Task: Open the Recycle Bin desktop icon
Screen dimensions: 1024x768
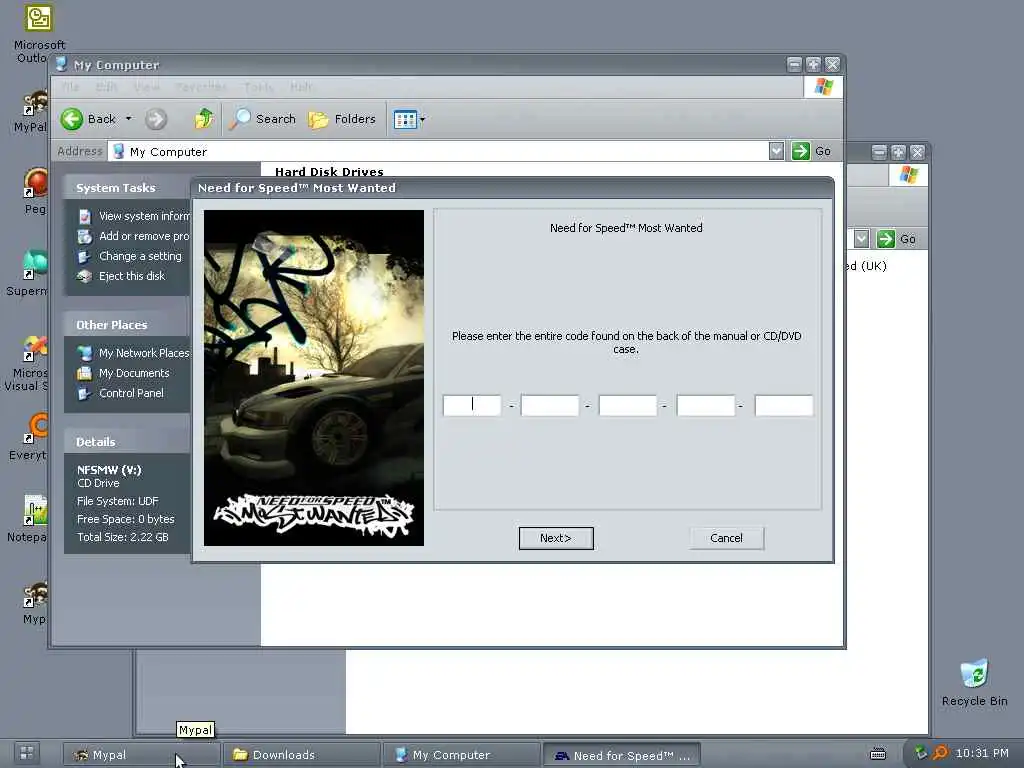Action: tap(974, 683)
